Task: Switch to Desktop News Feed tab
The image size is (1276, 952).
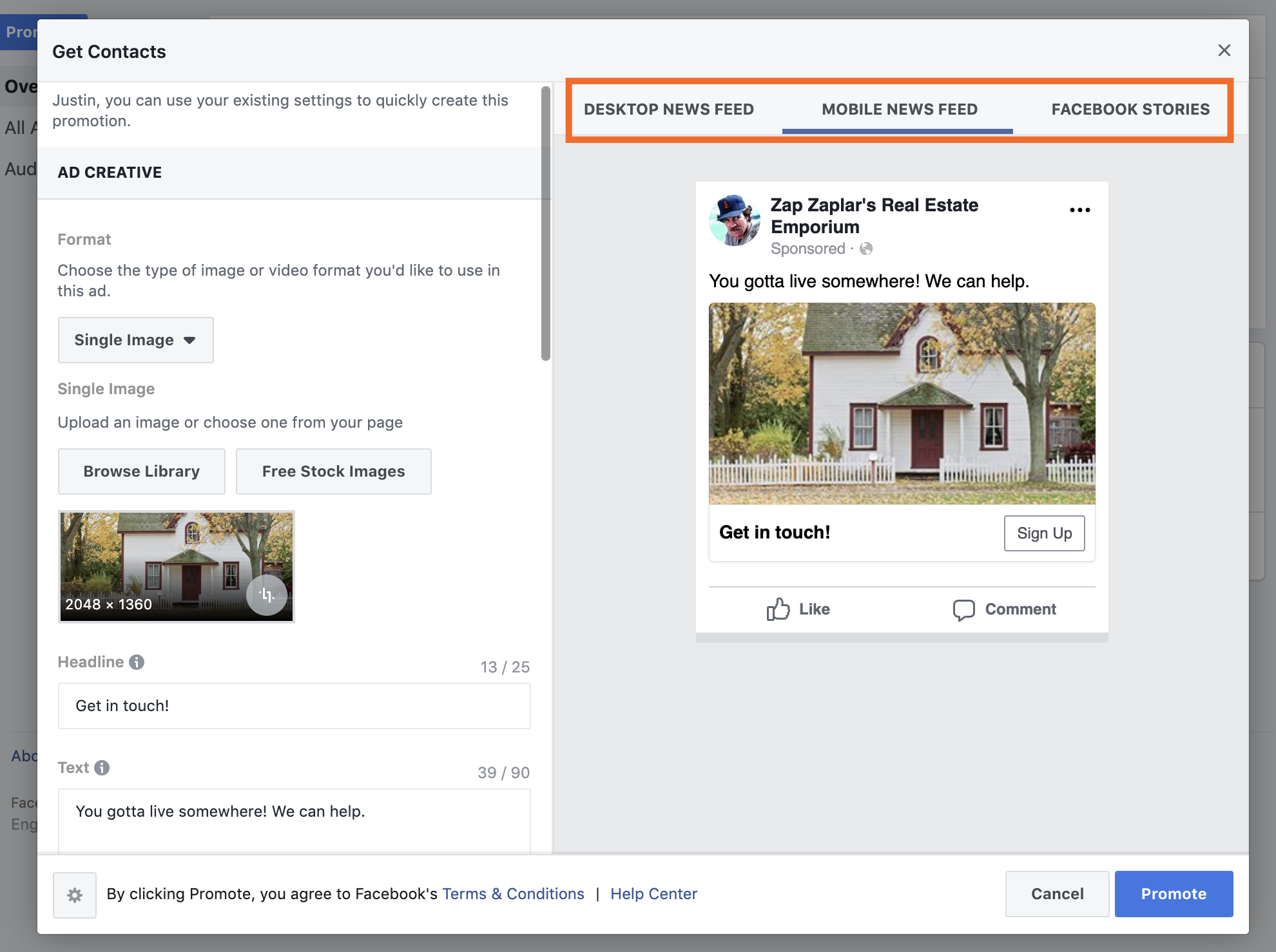Action: tap(669, 109)
